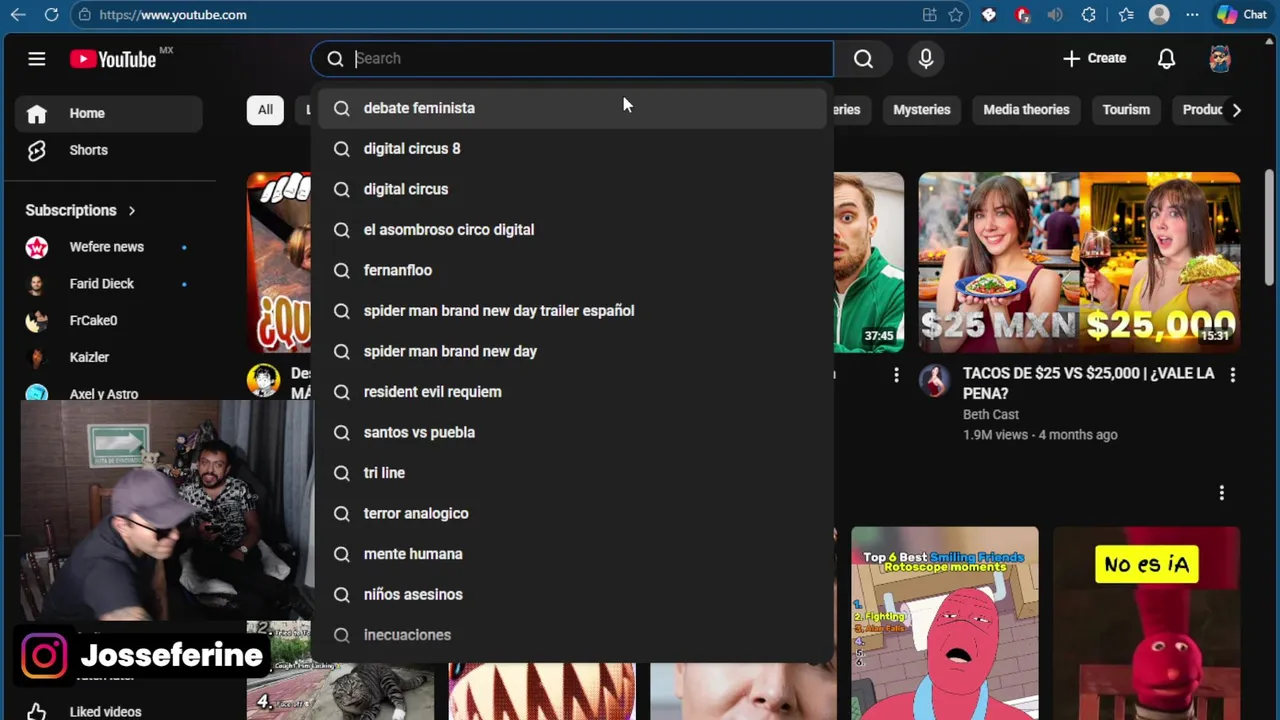Open the YouTube guide hamburger menu
1280x720 pixels.
pyautogui.click(x=37, y=59)
